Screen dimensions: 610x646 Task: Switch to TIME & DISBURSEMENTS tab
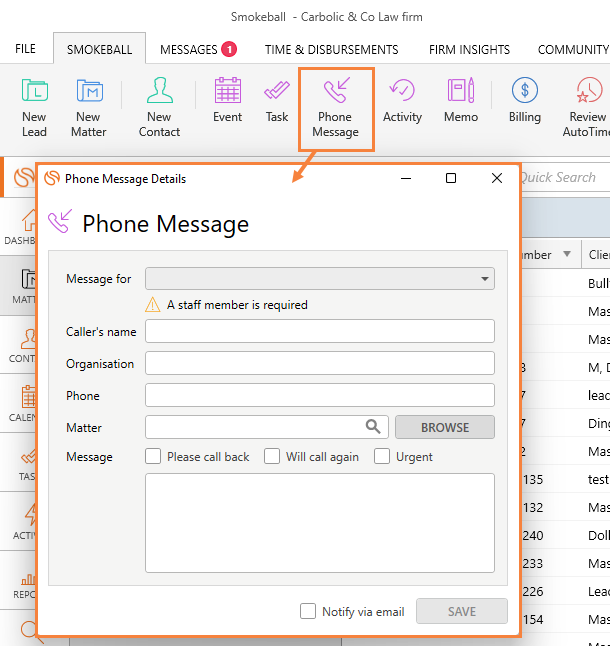[x=332, y=50]
